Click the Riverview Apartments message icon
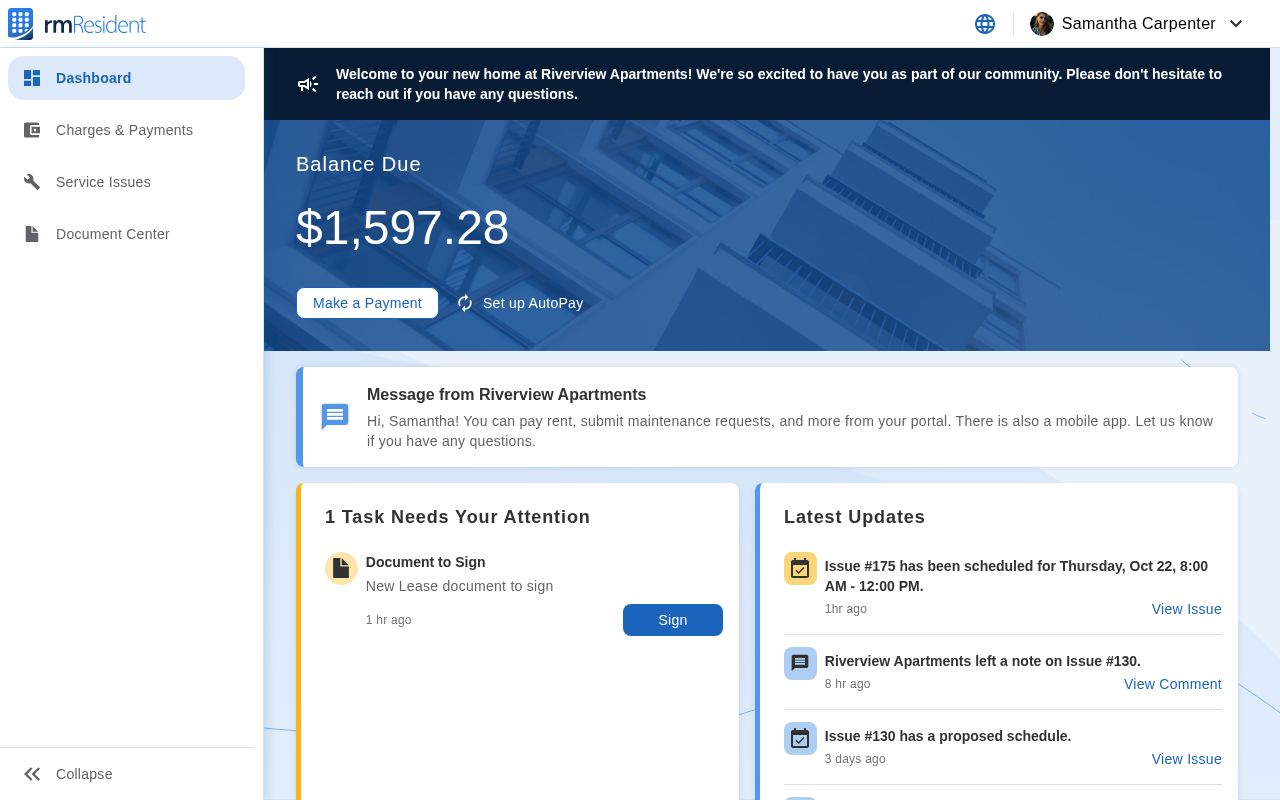1280x800 pixels. click(335, 417)
